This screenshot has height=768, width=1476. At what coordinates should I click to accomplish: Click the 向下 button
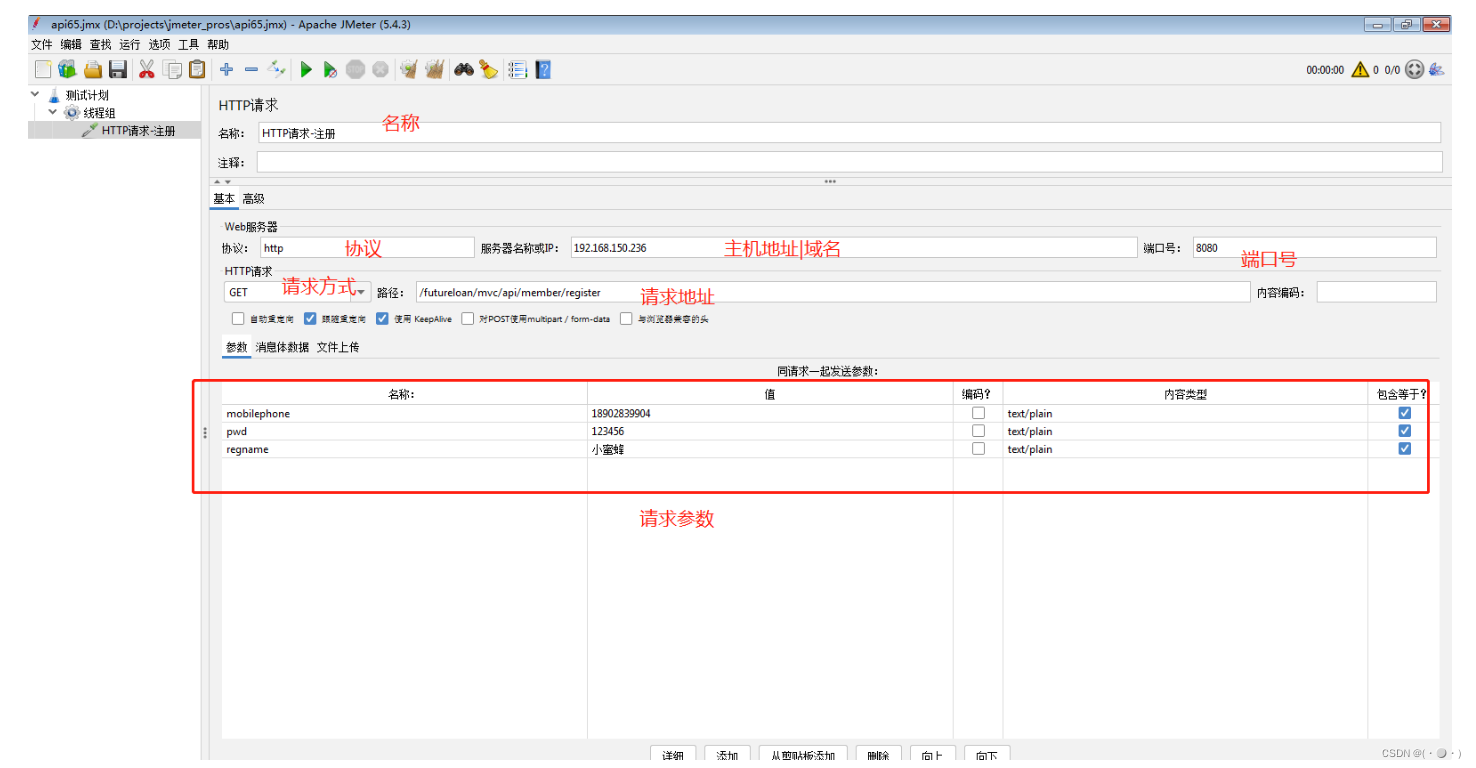[987, 756]
